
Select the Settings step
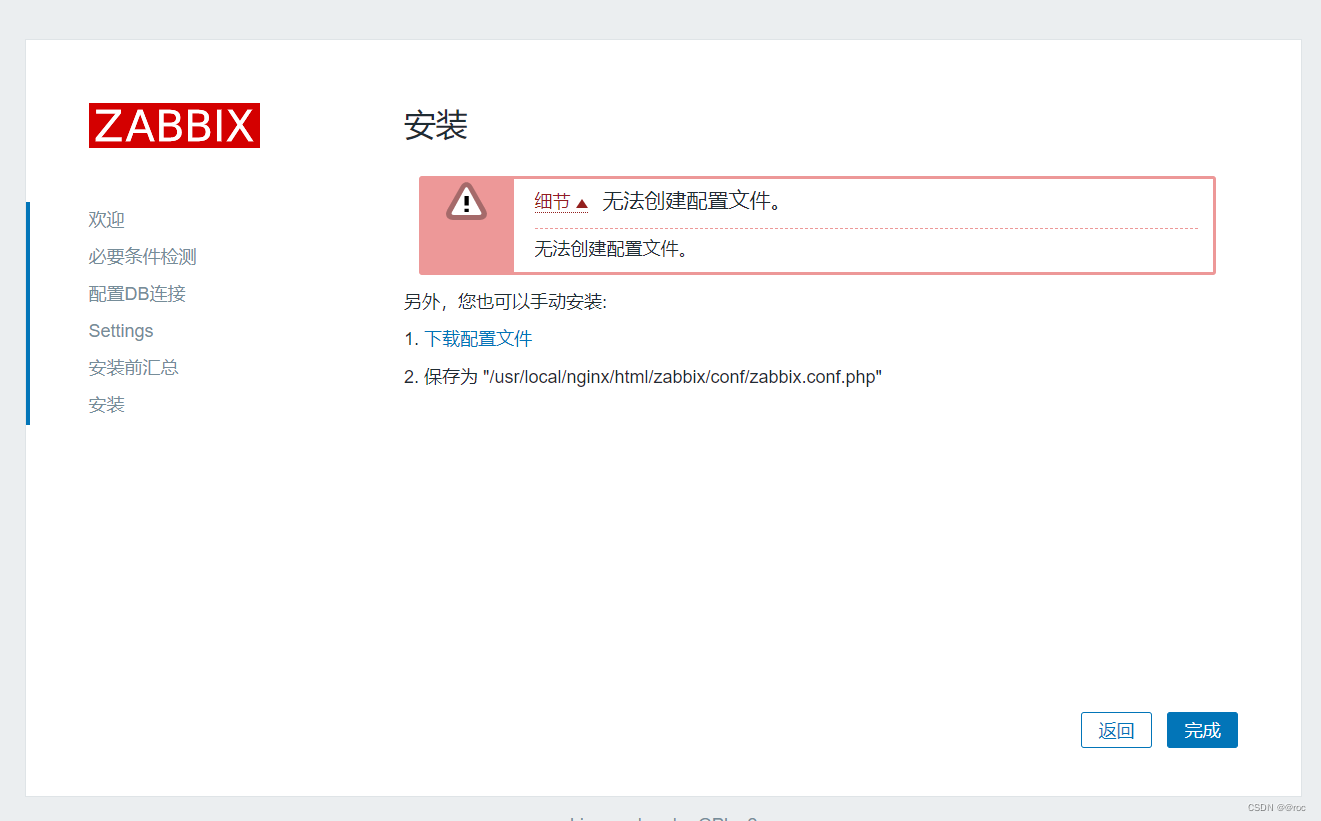tap(120, 330)
